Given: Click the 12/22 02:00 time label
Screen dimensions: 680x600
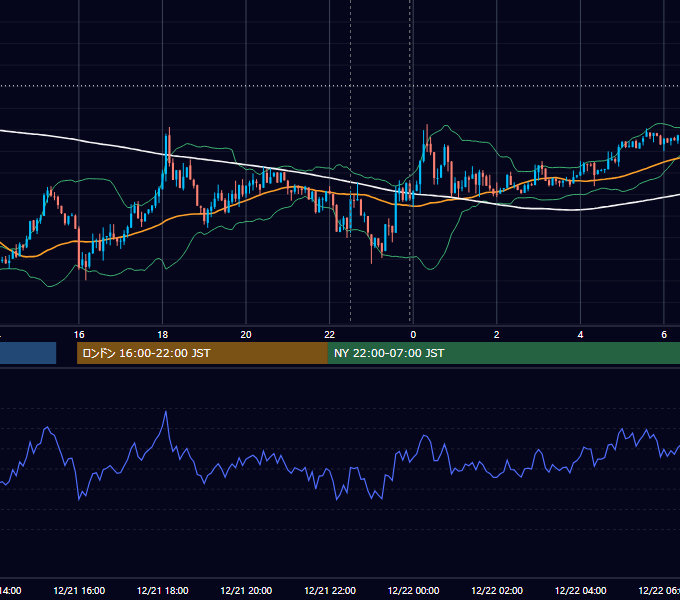Looking at the screenshot, I should (497, 590).
